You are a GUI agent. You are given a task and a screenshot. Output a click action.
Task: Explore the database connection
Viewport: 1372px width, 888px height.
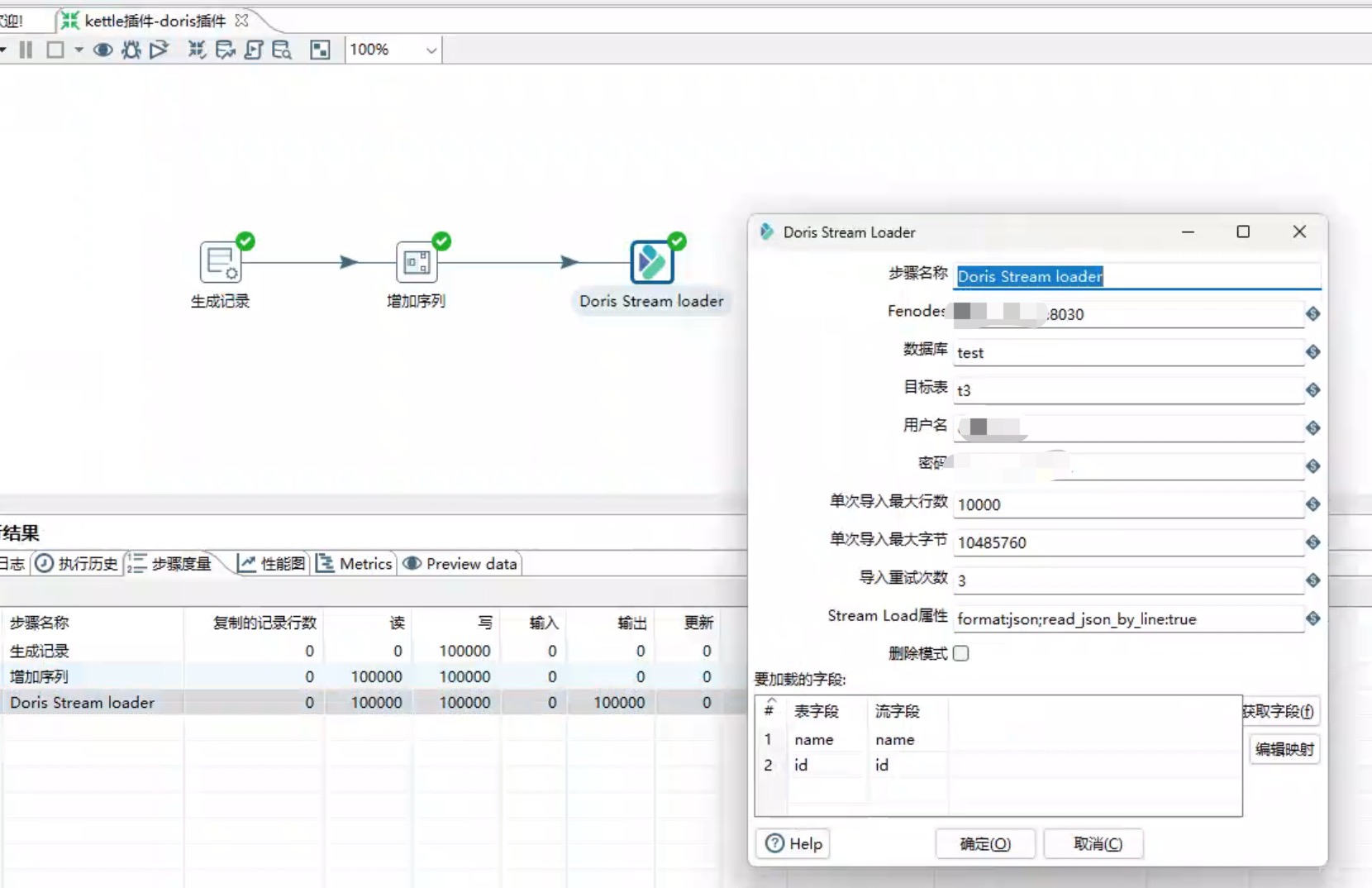(x=282, y=50)
